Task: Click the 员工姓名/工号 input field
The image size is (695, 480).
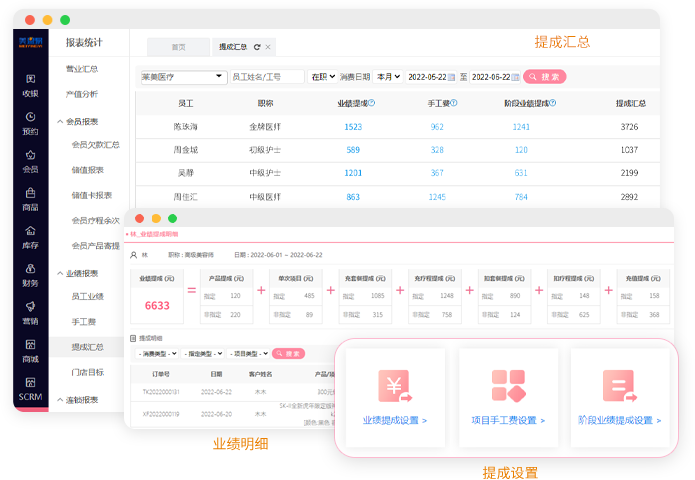Action: [267, 77]
